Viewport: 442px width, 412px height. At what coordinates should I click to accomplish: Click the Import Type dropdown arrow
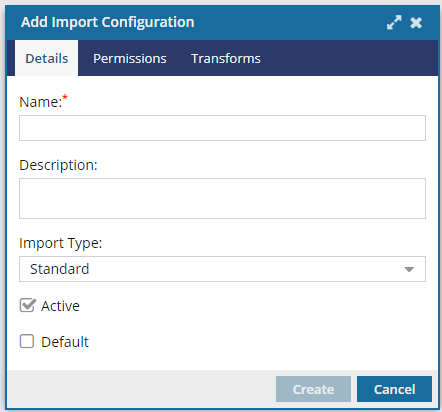pos(409,269)
